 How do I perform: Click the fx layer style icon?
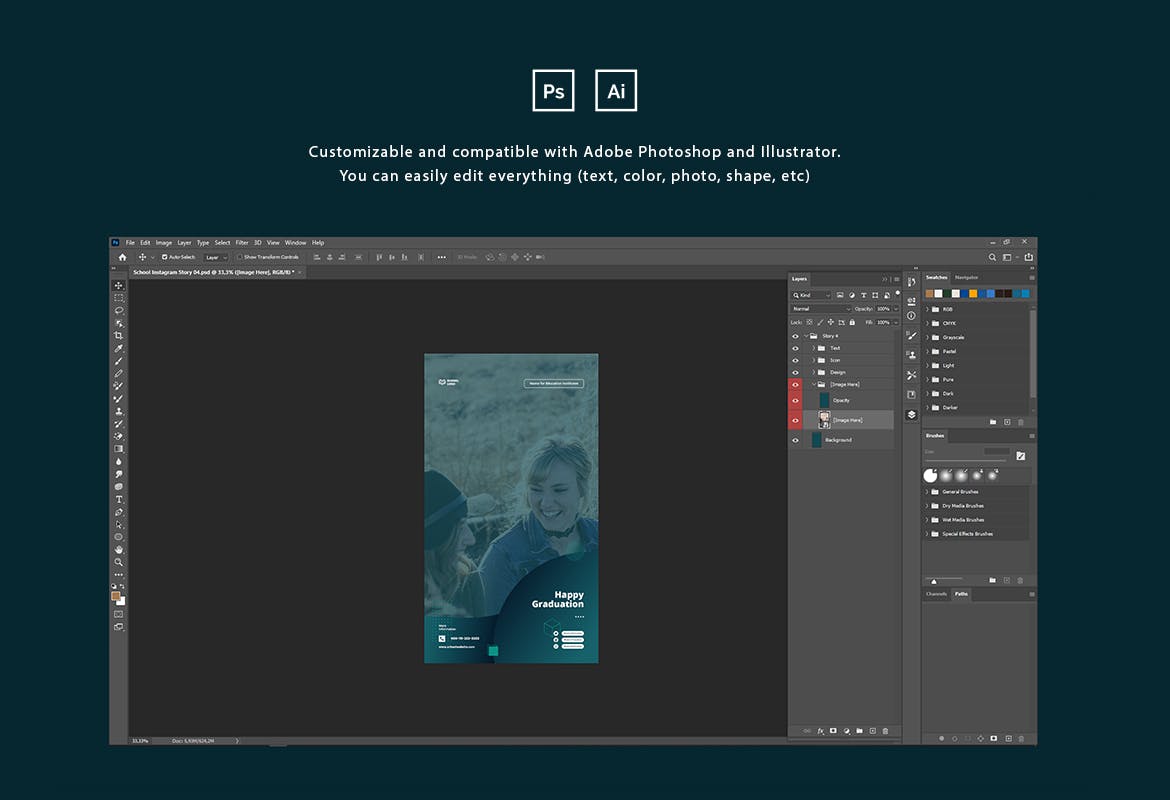coord(821,731)
